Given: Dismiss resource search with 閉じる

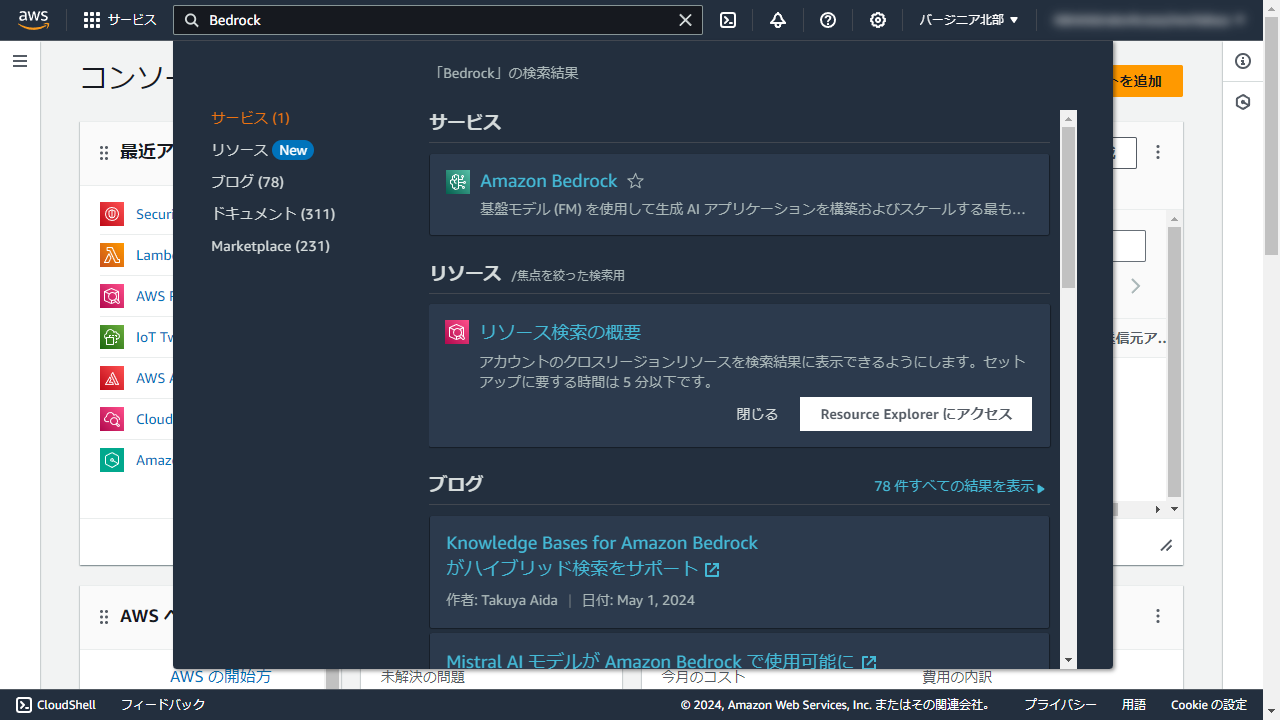Looking at the screenshot, I should 757,414.
